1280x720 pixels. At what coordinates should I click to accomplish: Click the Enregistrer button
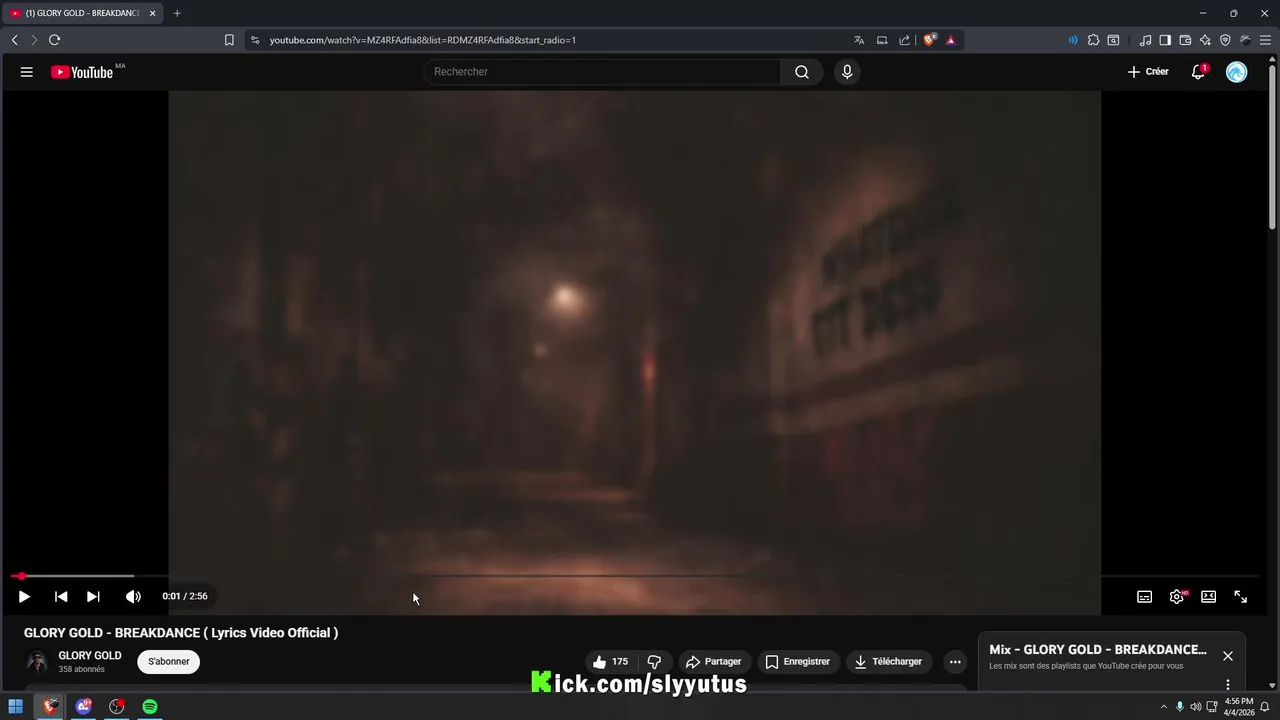tap(797, 662)
